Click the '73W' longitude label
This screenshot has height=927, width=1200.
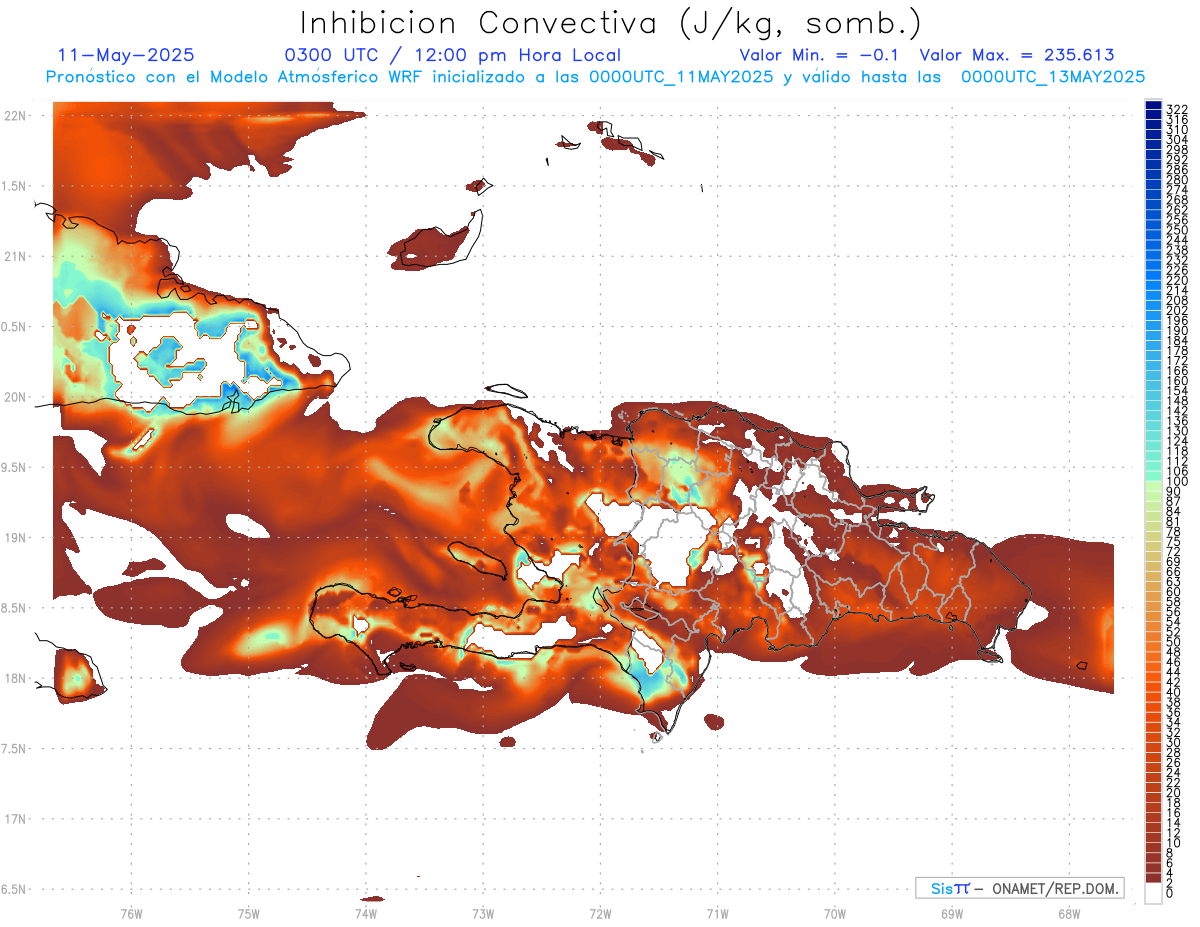[x=483, y=913]
